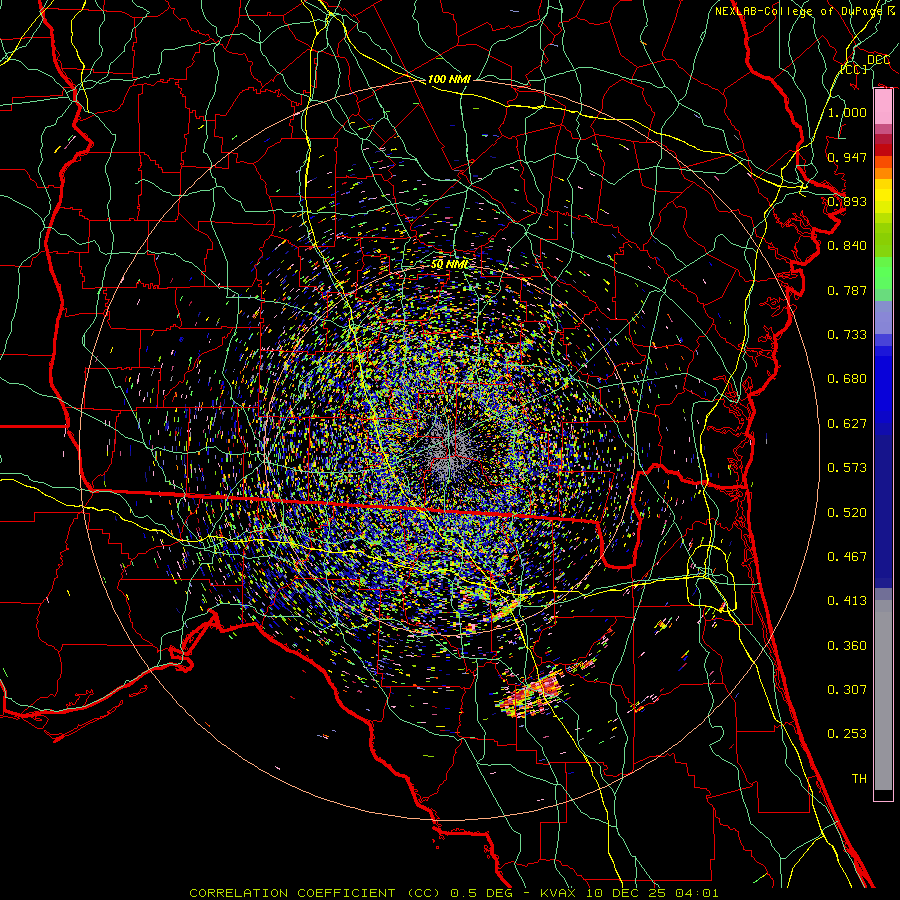Click the 1.000 scale value
Screen dimensions: 900x900
tap(847, 112)
